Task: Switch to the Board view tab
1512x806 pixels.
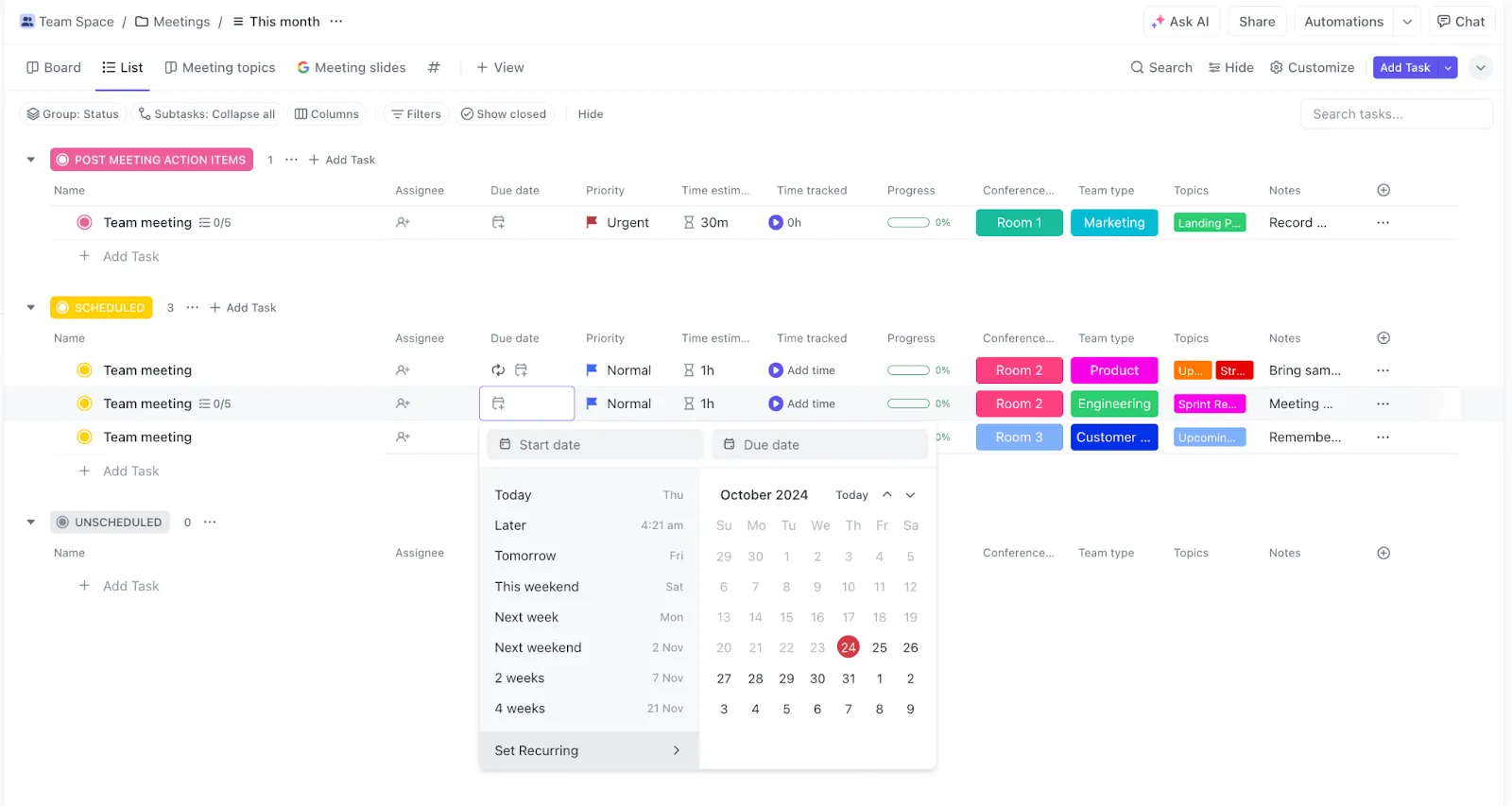Action: coord(54,68)
